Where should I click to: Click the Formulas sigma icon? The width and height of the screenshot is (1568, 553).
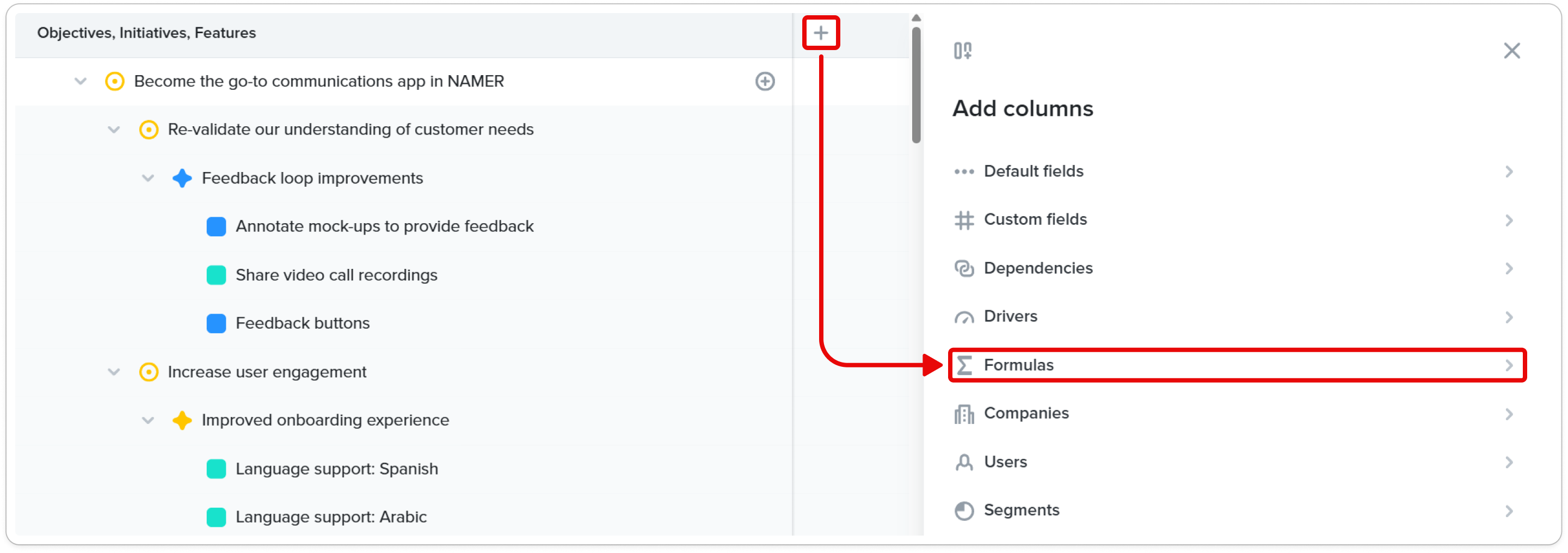(963, 365)
